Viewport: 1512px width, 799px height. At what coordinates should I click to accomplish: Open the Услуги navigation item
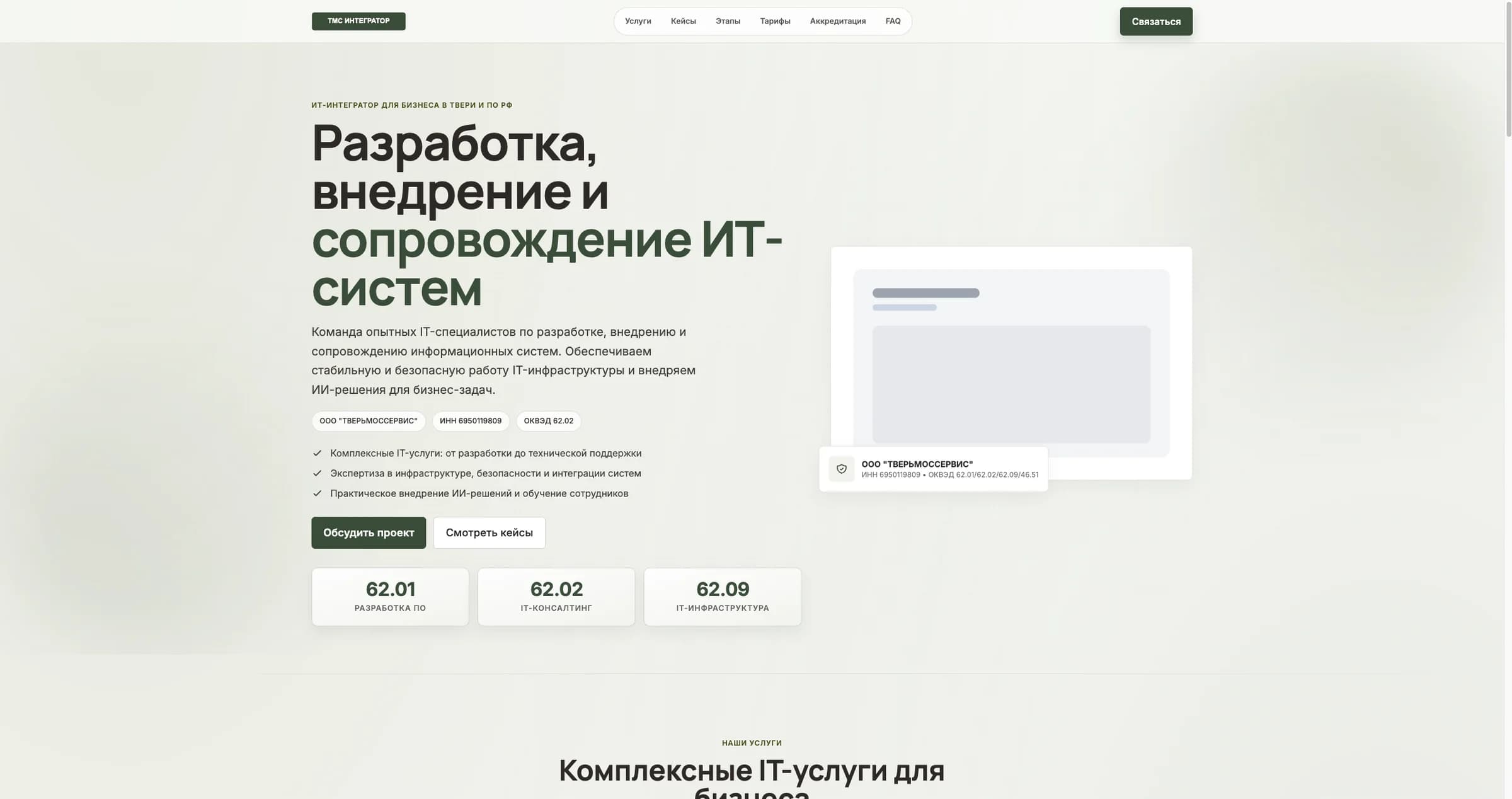click(638, 21)
